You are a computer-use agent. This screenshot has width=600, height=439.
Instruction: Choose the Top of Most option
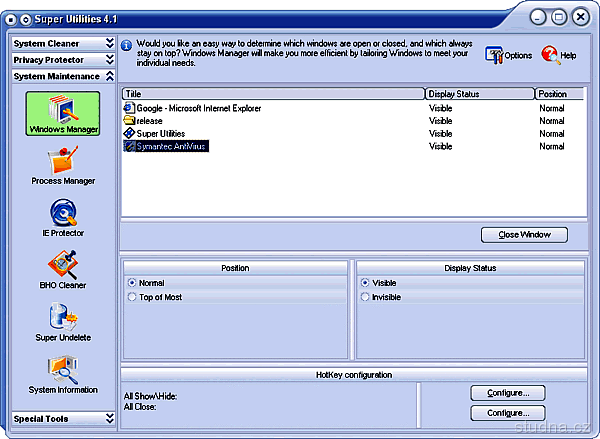click(x=132, y=297)
